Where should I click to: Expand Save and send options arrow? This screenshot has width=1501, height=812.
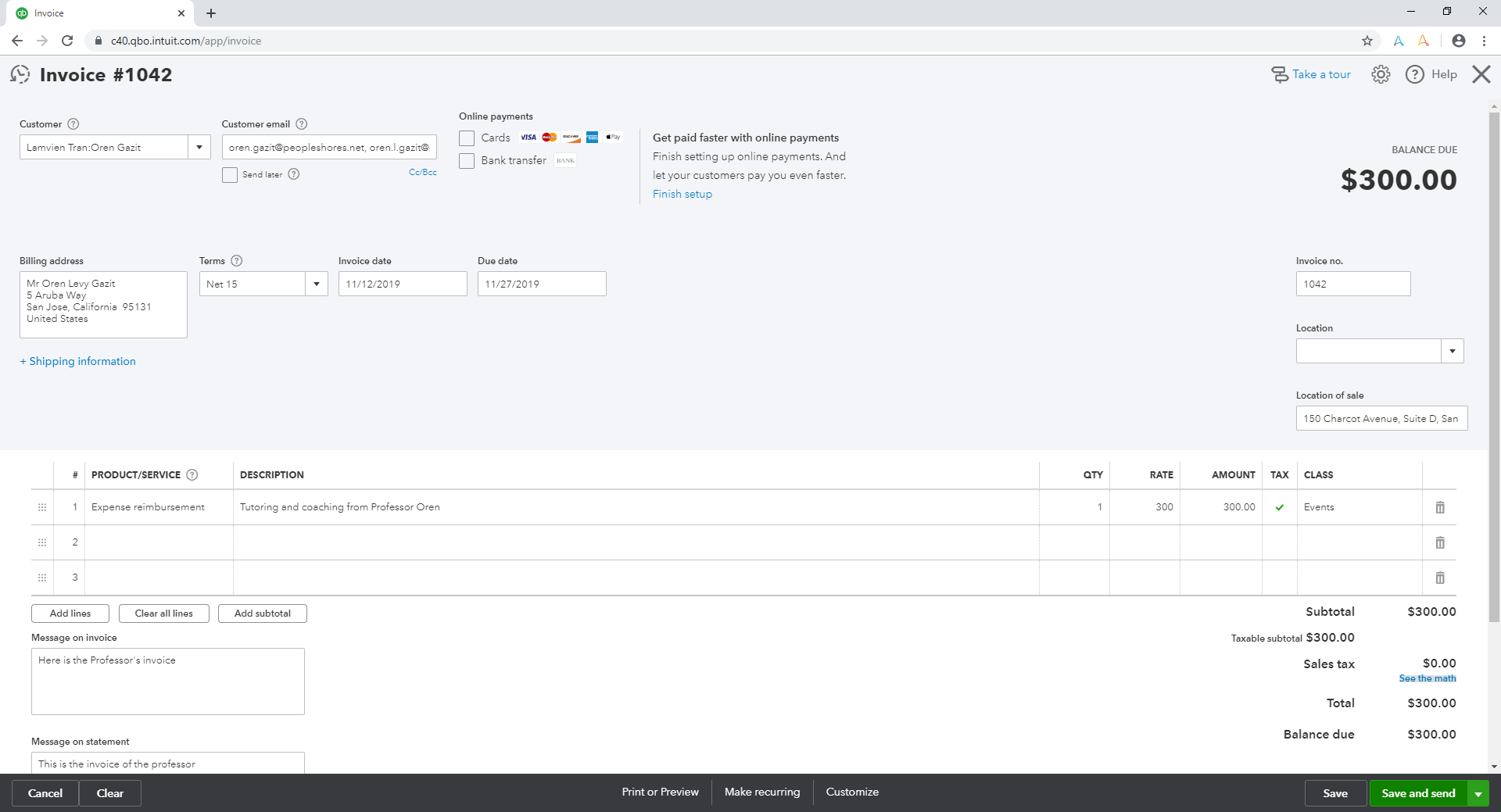(1478, 793)
